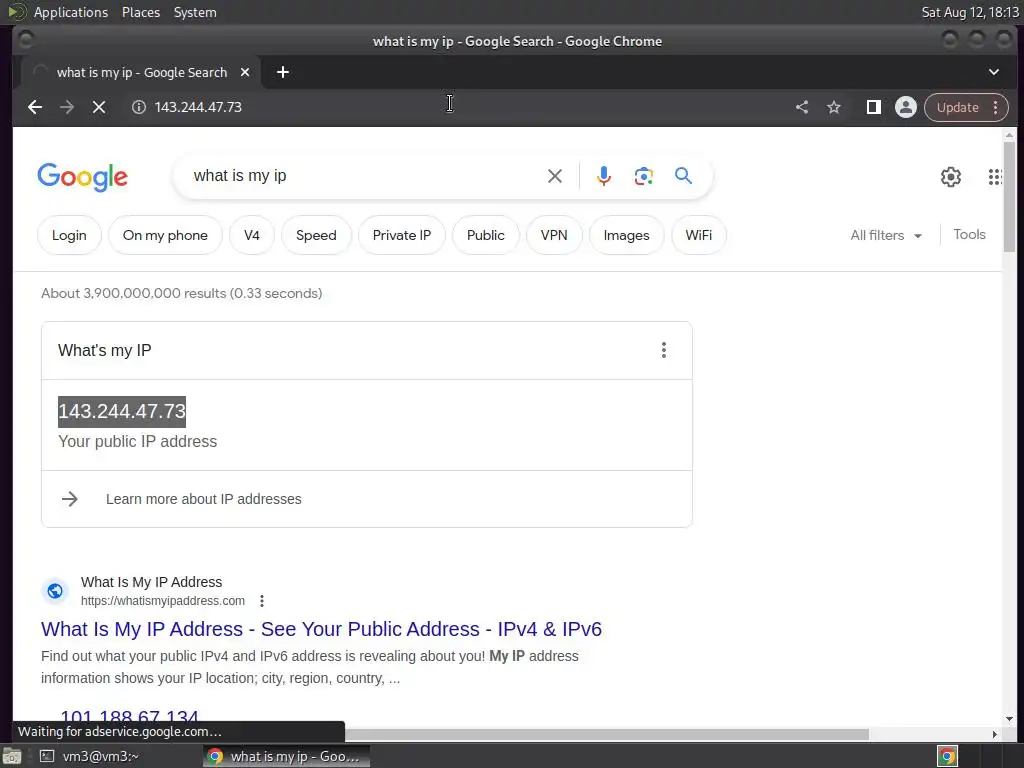Share this page via share icon
The width and height of the screenshot is (1024, 768).
pyautogui.click(x=802, y=107)
